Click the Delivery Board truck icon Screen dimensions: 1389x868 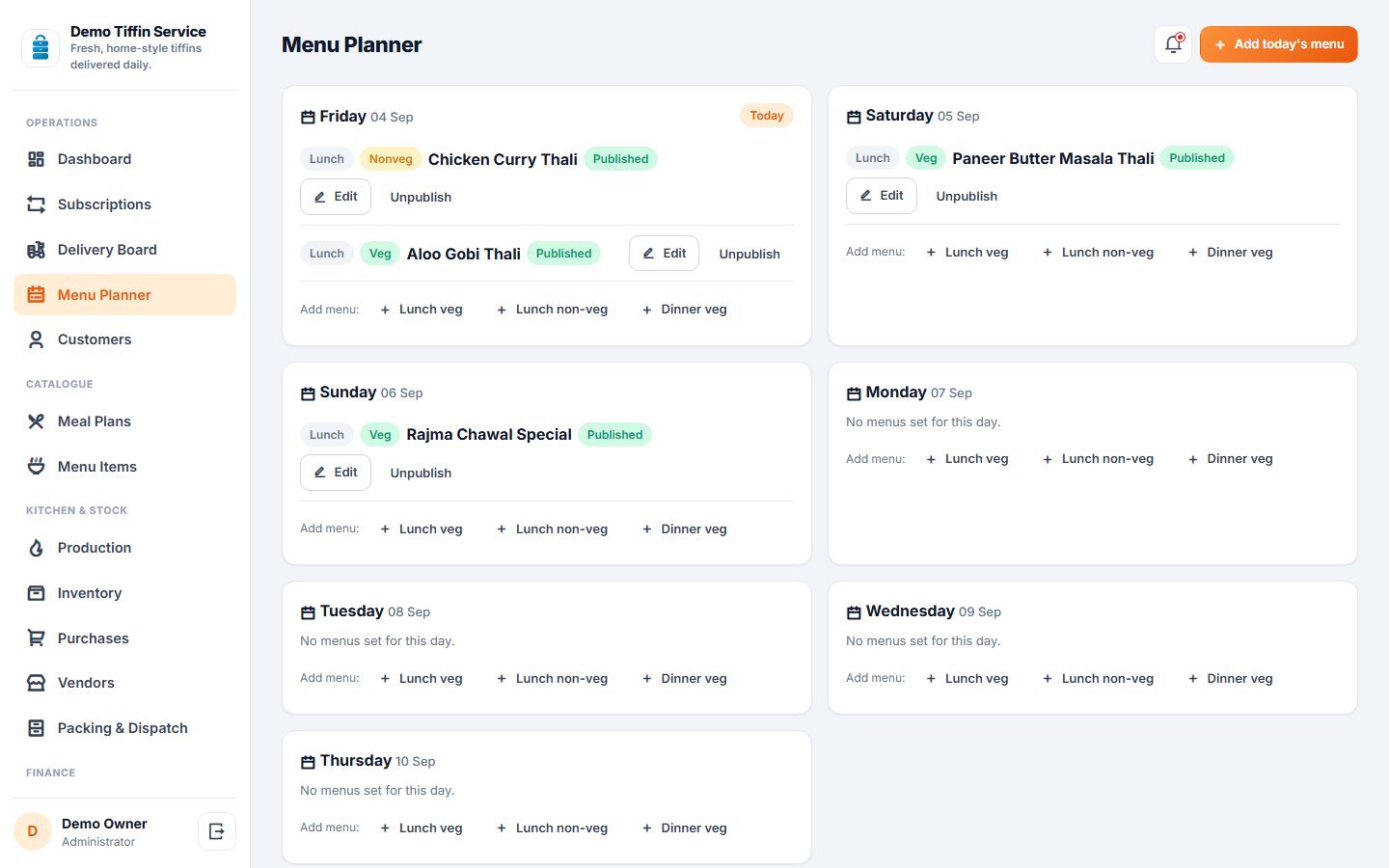coord(37,250)
